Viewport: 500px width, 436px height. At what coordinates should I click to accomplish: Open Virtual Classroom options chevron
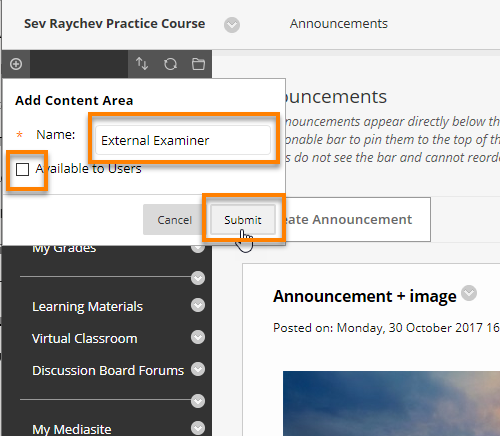tap(198, 337)
